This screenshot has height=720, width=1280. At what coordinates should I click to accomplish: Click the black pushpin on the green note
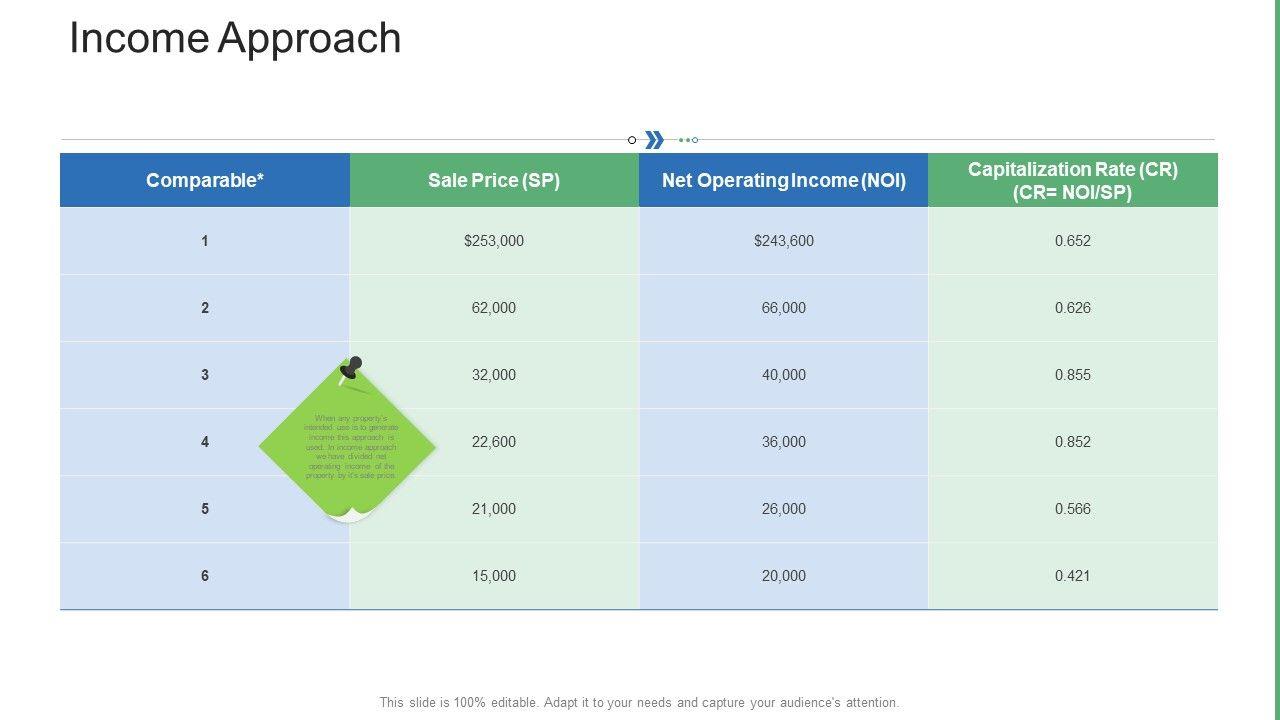pos(351,368)
